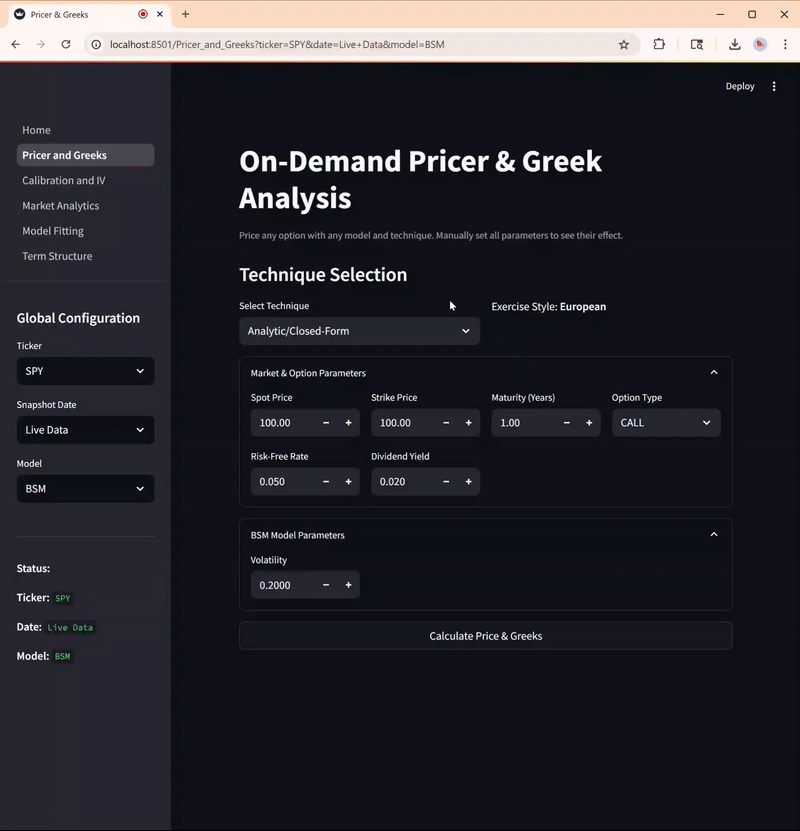Open the Model BSM dropdown

[x=85, y=489]
